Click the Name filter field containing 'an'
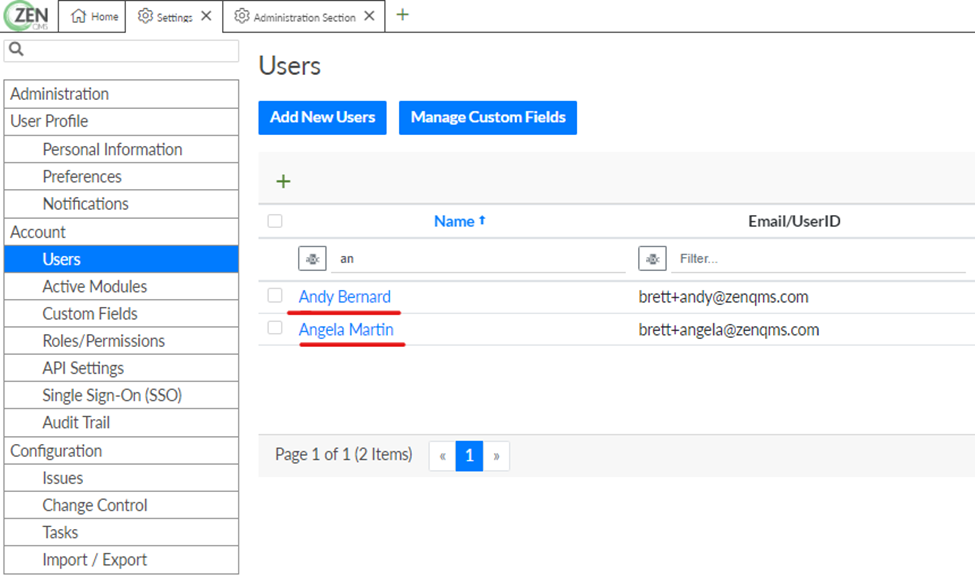This screenshot has height=587, width=975. 478,259
